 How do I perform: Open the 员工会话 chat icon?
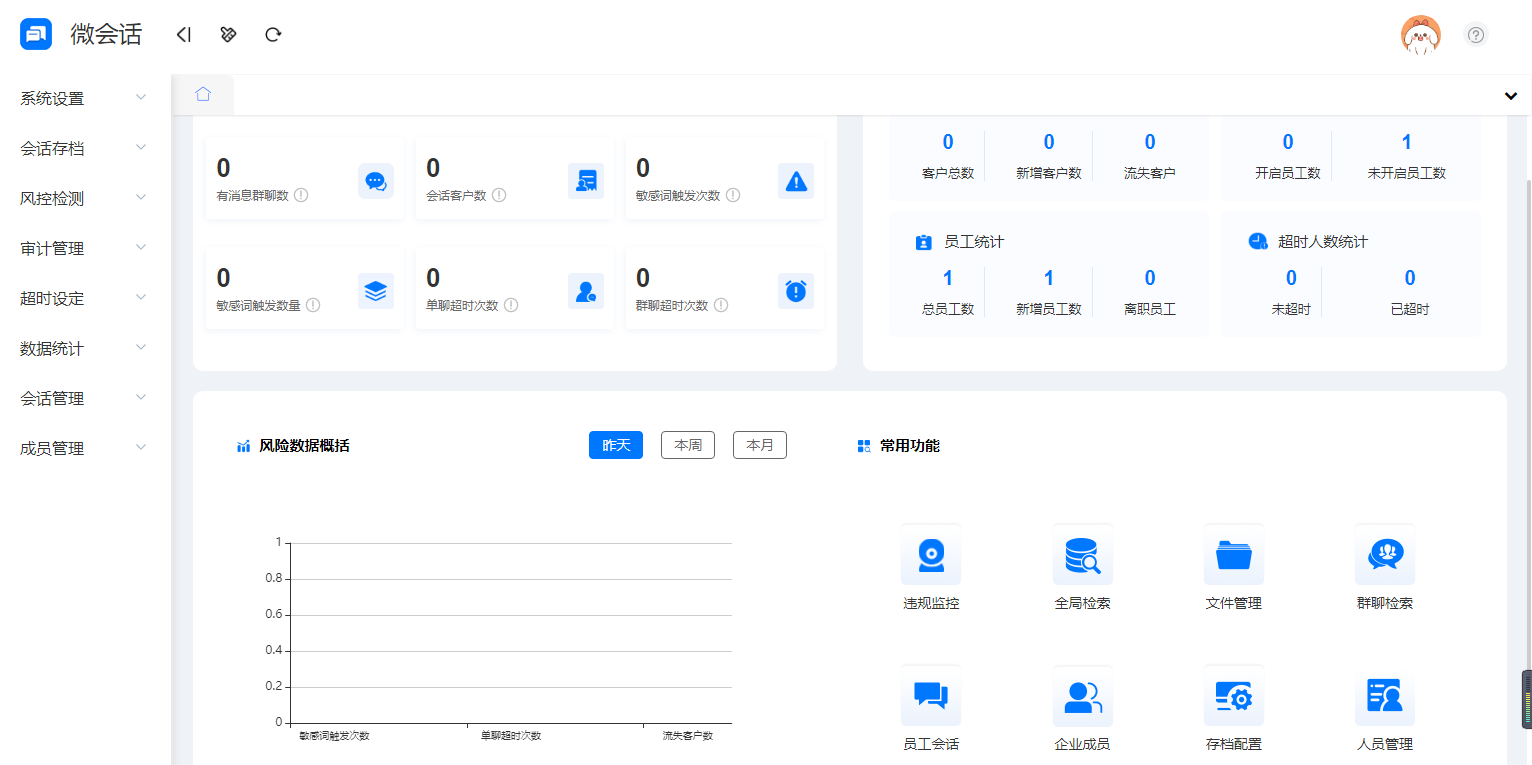[930, 696]
